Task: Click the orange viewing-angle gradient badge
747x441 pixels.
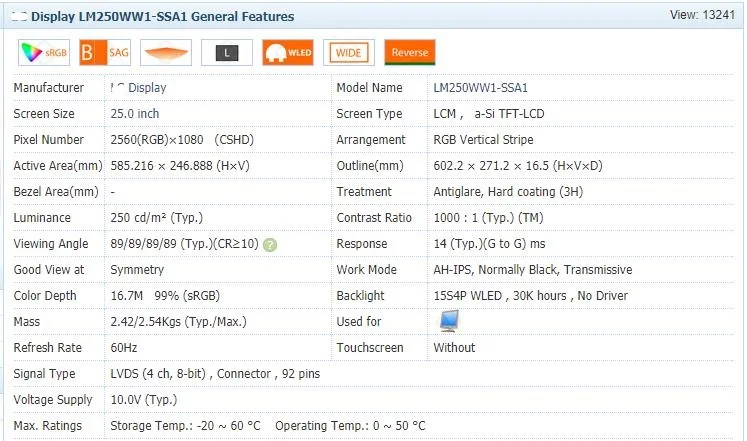Action: point(166,53)
